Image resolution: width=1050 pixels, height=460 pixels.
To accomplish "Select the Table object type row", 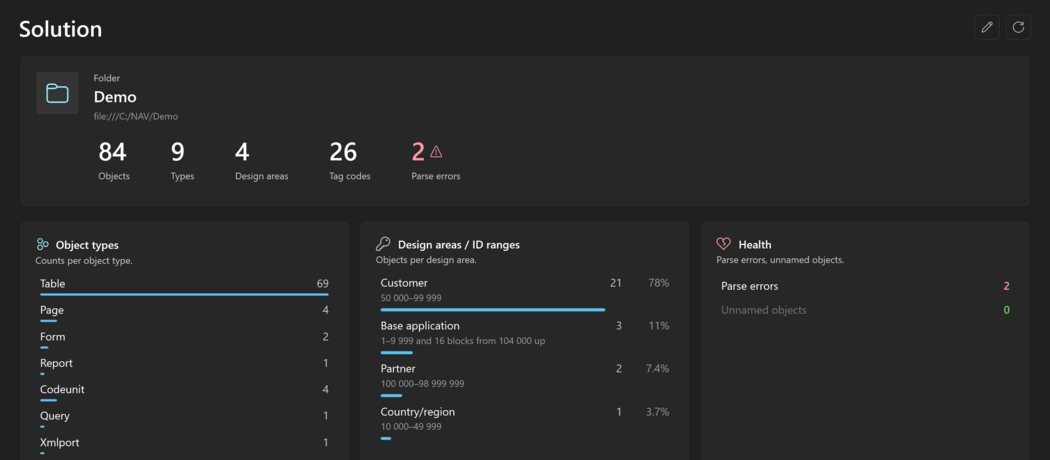I will [184, 286].
